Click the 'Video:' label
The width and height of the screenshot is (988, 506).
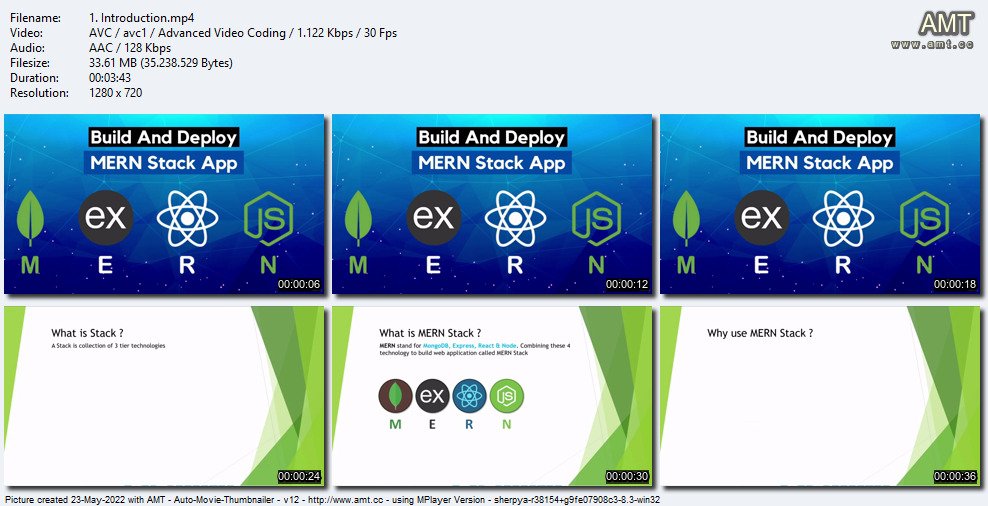tap(26, 33)
